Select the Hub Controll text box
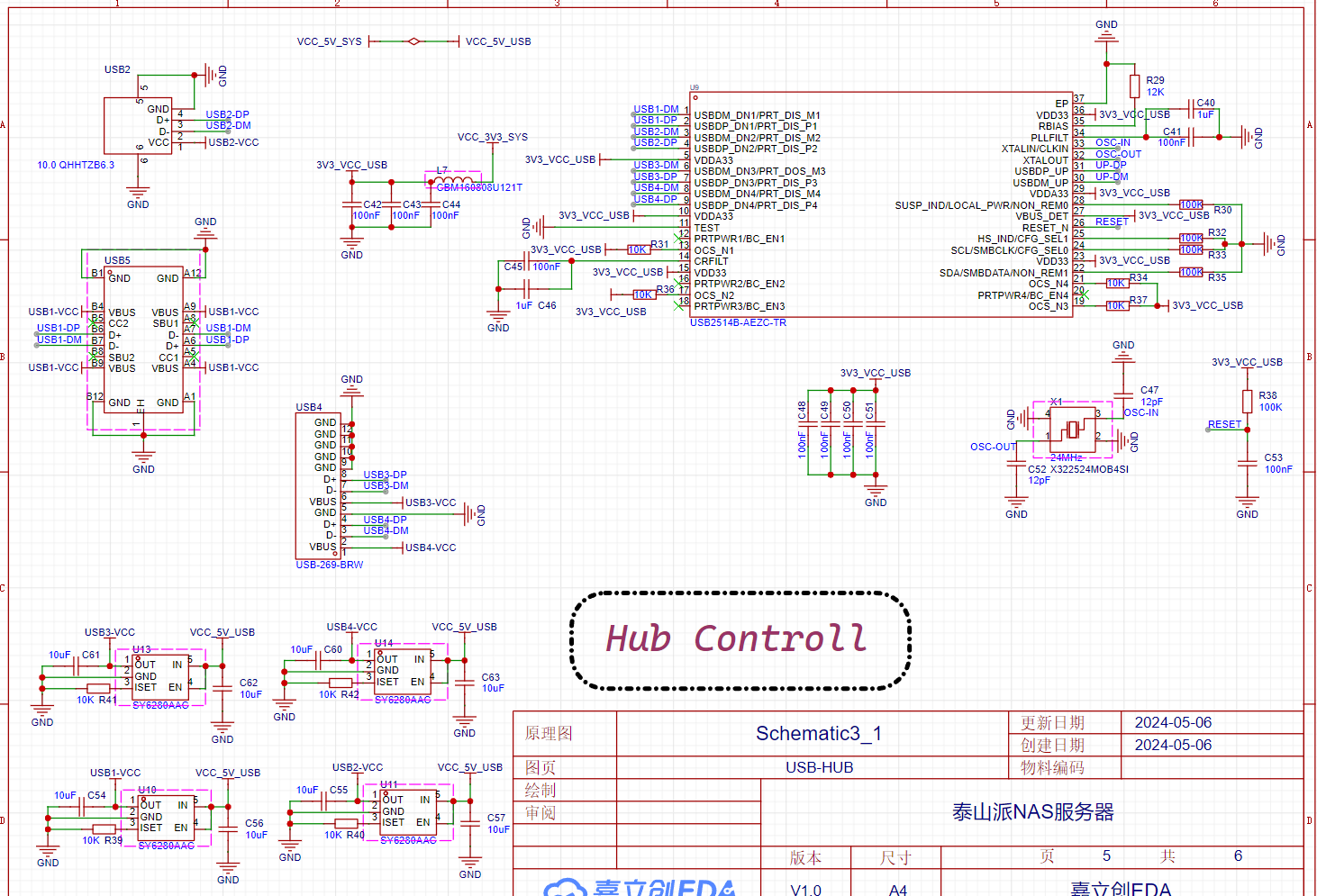 point(740,640)
